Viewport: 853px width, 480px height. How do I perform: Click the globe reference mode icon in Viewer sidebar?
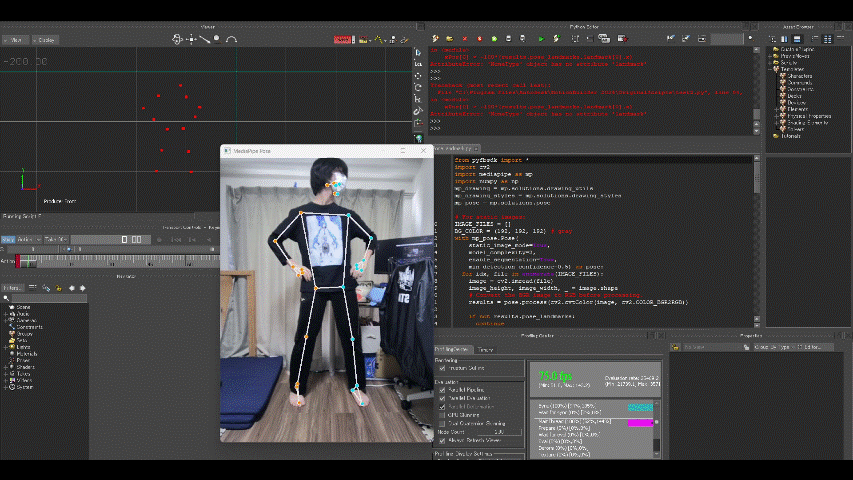pos(418,139)
